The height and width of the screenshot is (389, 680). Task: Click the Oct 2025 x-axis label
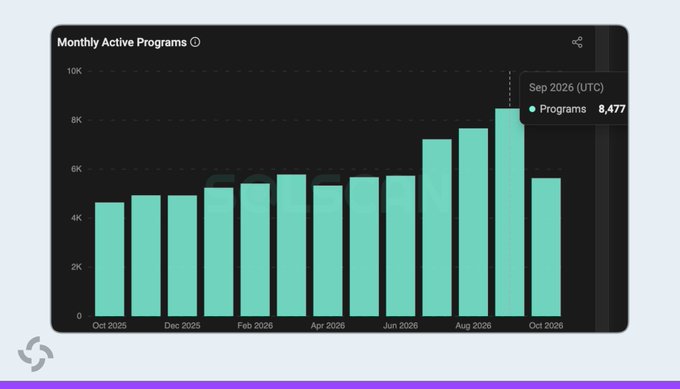point(109,326)
